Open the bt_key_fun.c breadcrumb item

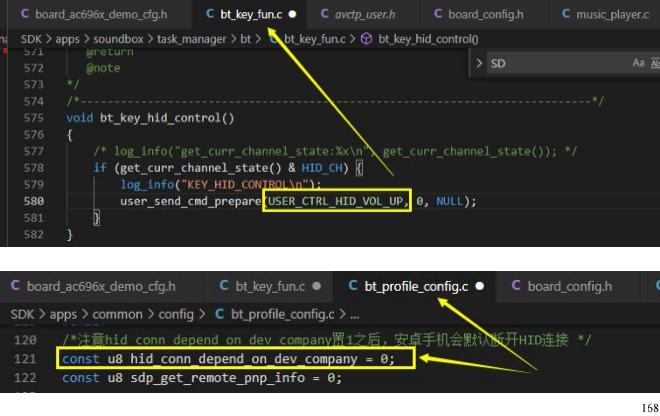pyautogui.click(x=314, y=39)
